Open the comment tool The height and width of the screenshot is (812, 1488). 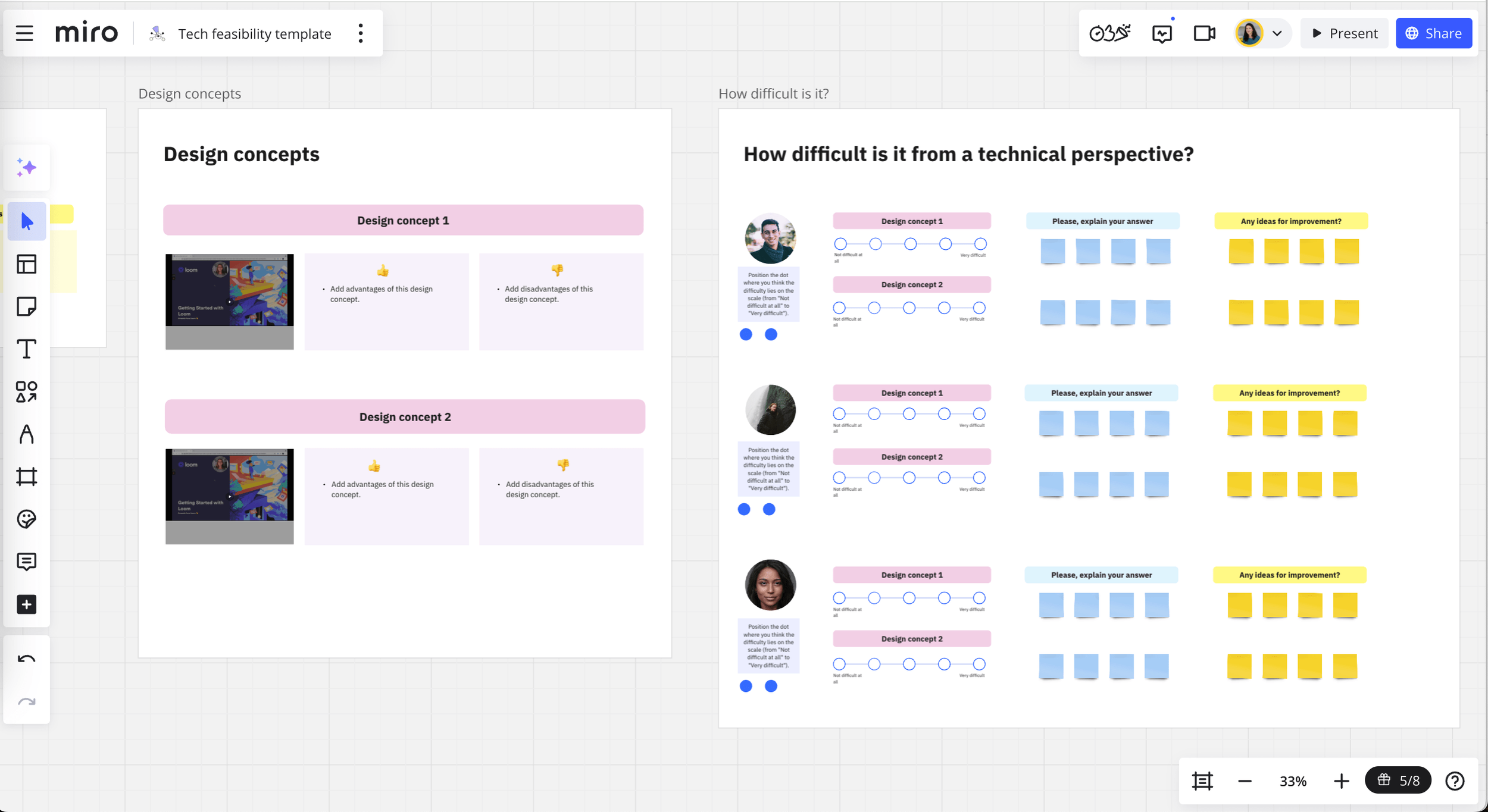tap(26, 562)
